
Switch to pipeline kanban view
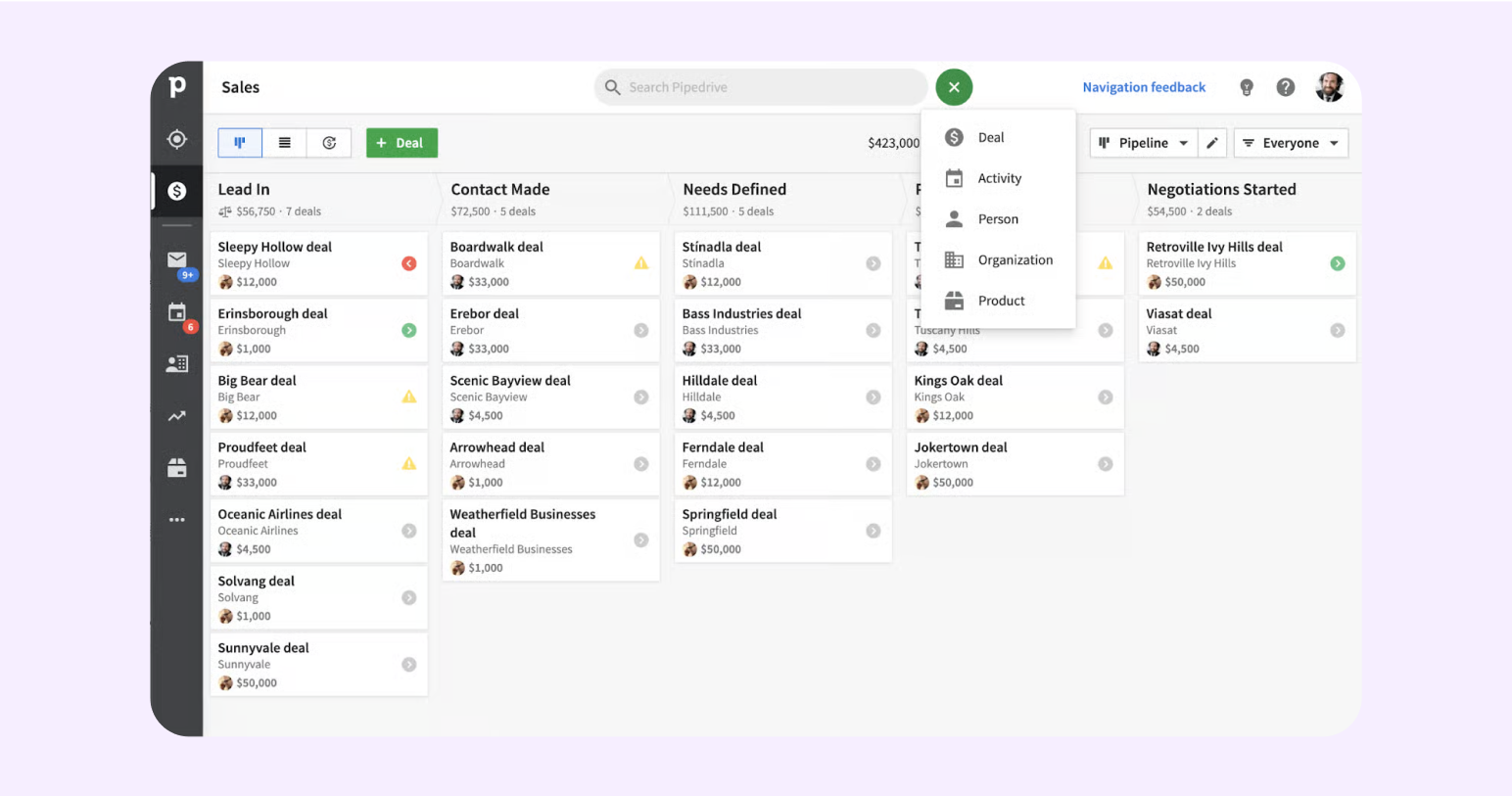tap(240, 143)
